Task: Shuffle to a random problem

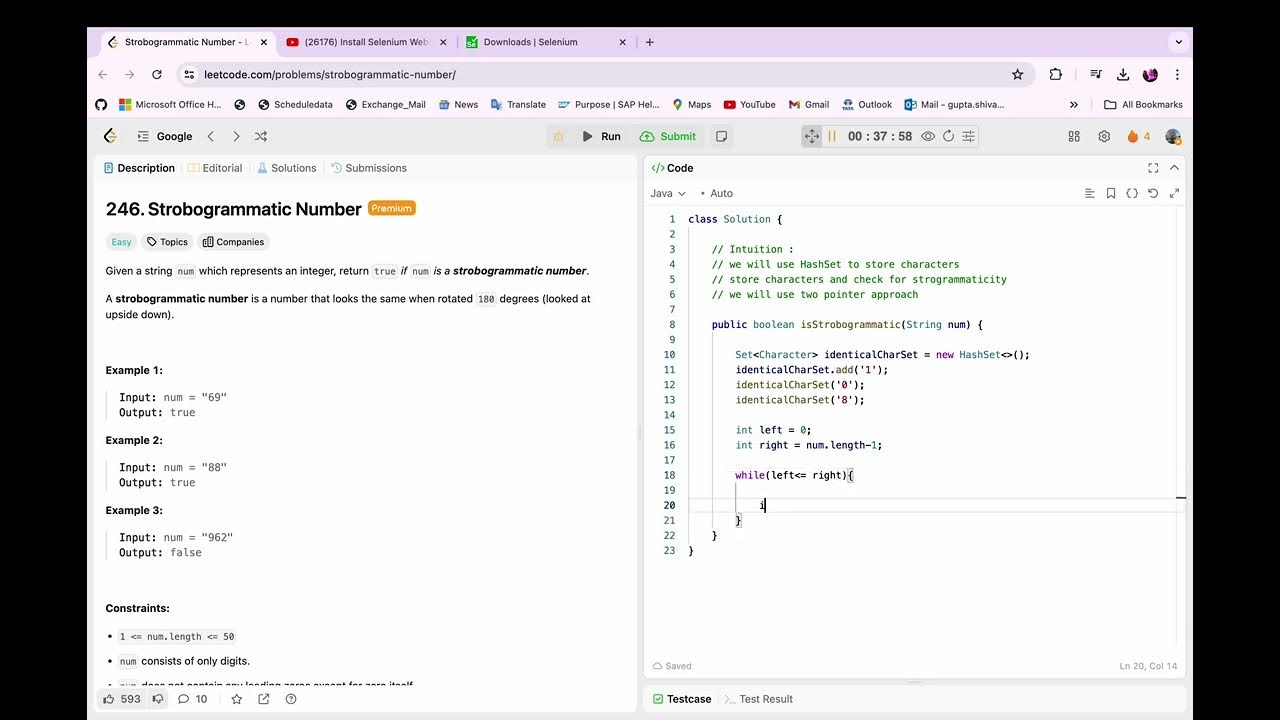Action: pos(261,137)
